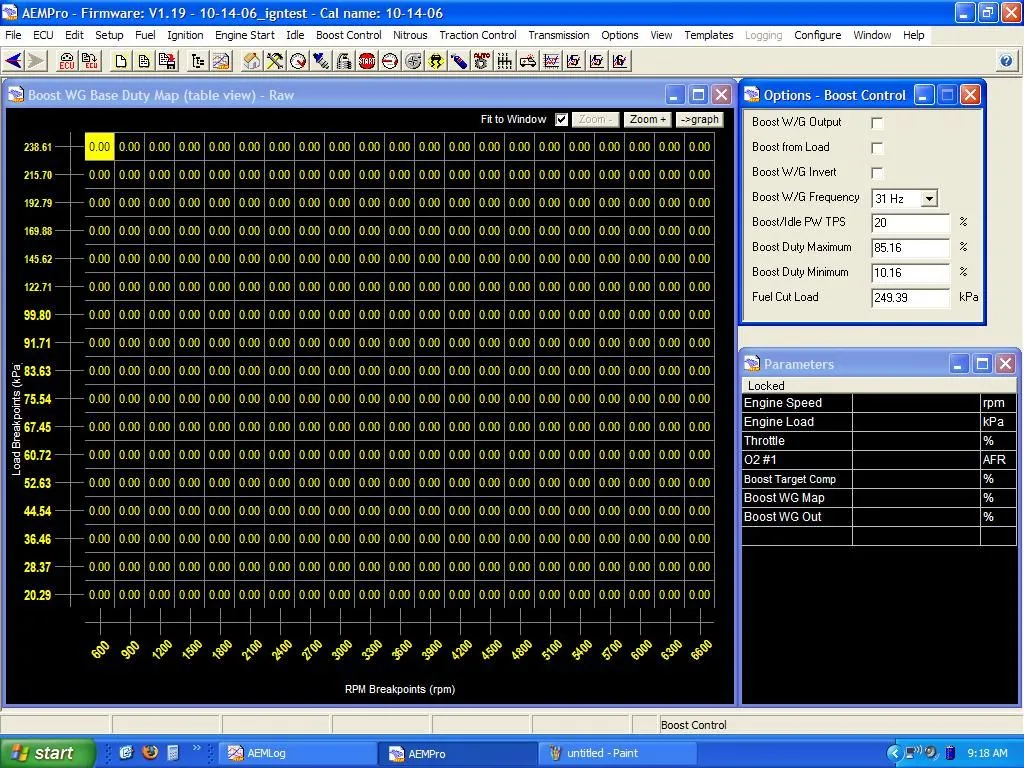Click the ECU upload toolbar icon
This screenshot has height=768, width=1024.
(89, 61)
